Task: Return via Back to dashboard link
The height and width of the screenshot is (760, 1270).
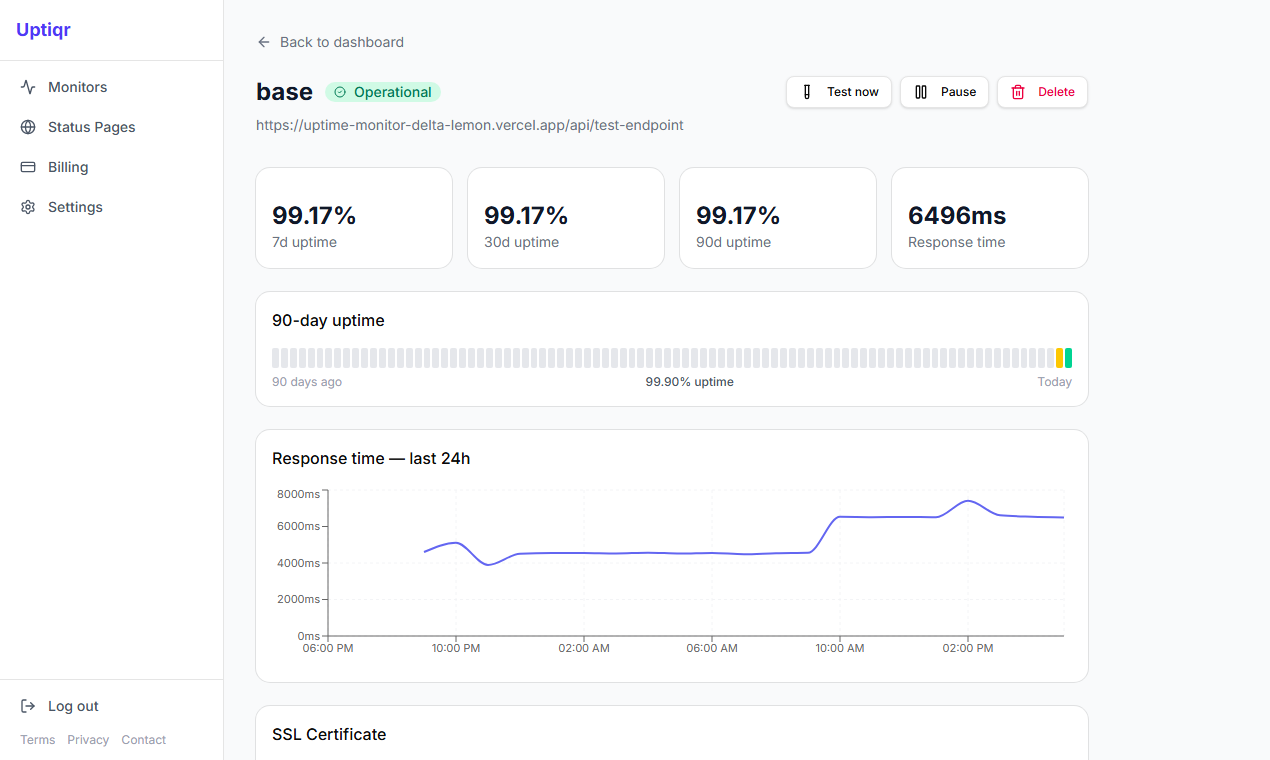Action: pos(330,42)
